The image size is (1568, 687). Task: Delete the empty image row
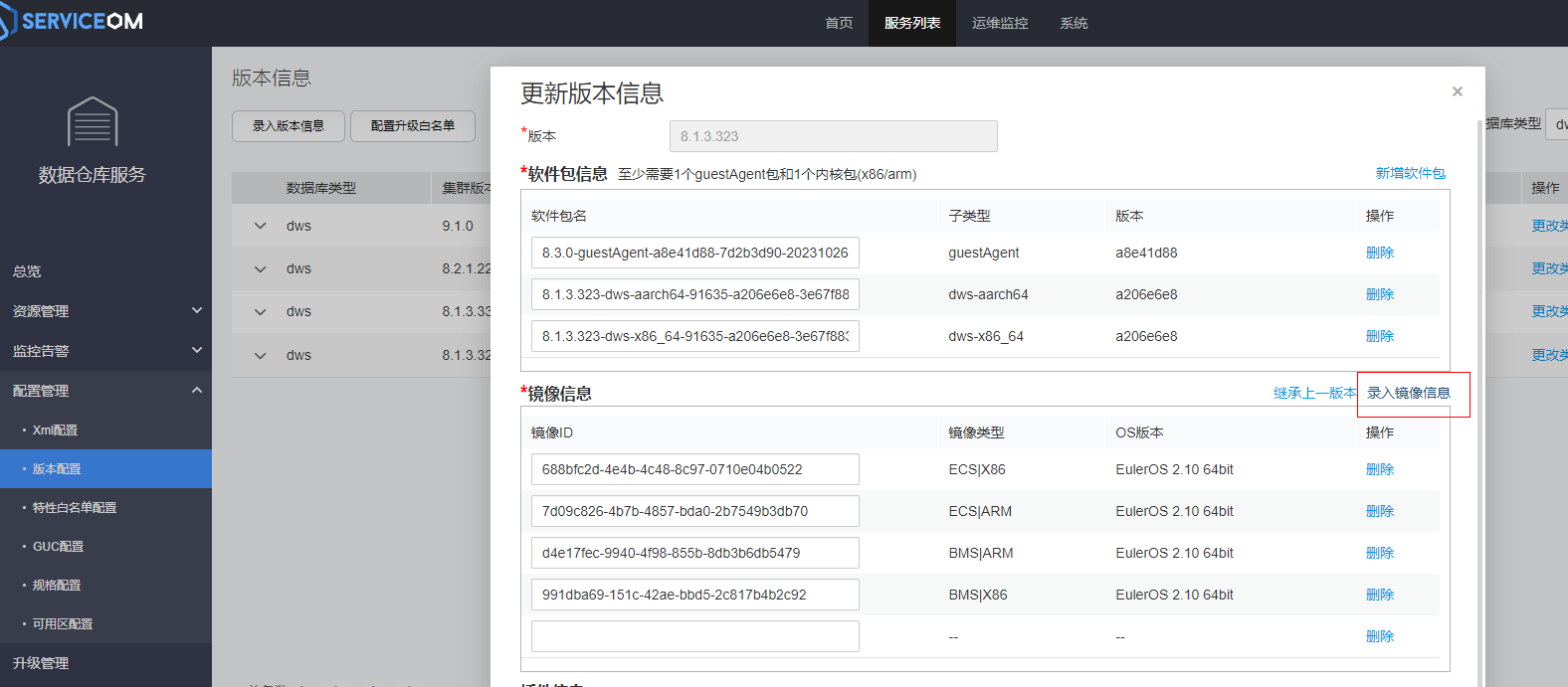[1380, 636]
